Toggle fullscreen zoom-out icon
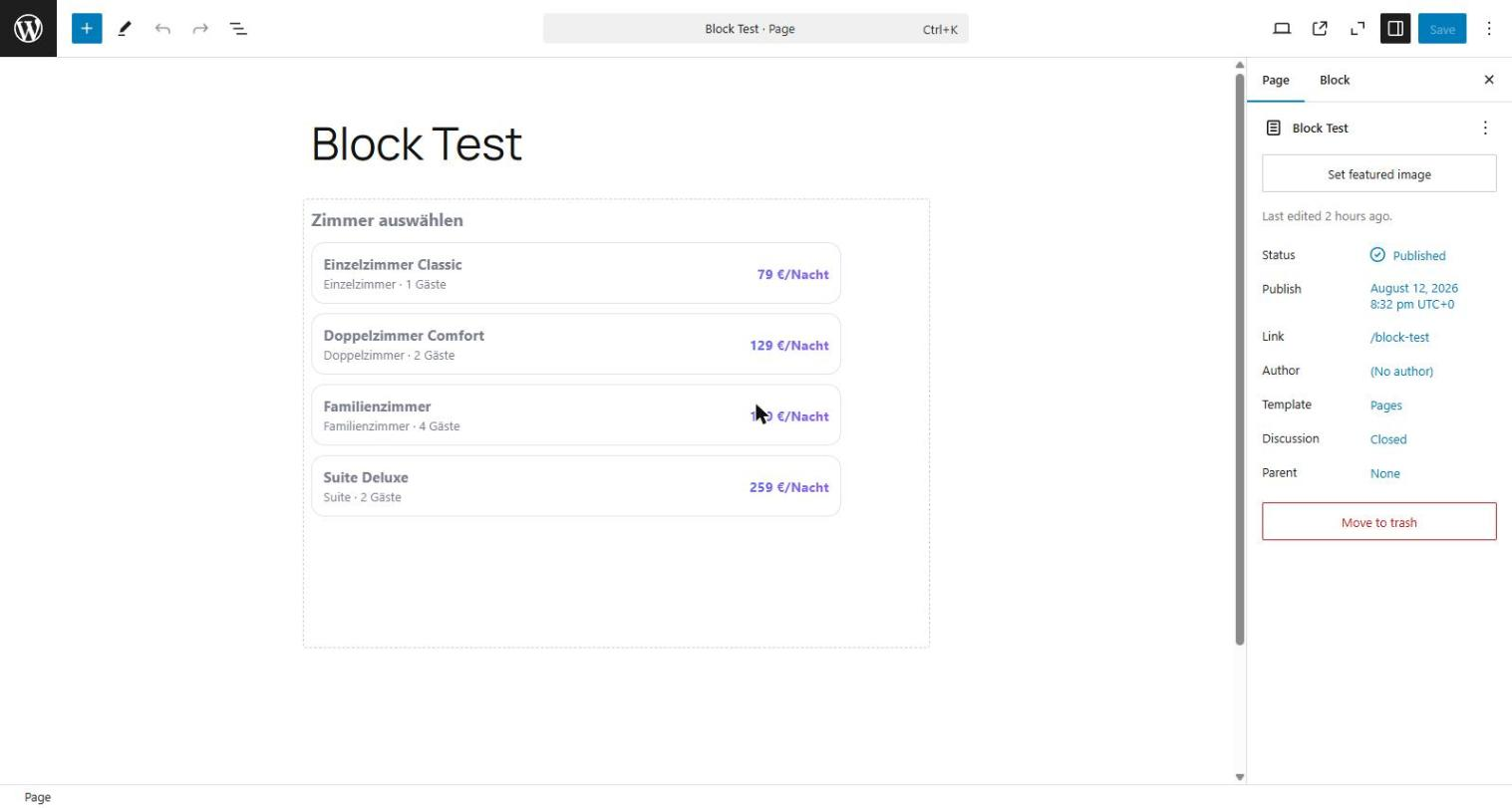The height and width of the screenshot is (808, 1512). click(x=1358, y=29)
